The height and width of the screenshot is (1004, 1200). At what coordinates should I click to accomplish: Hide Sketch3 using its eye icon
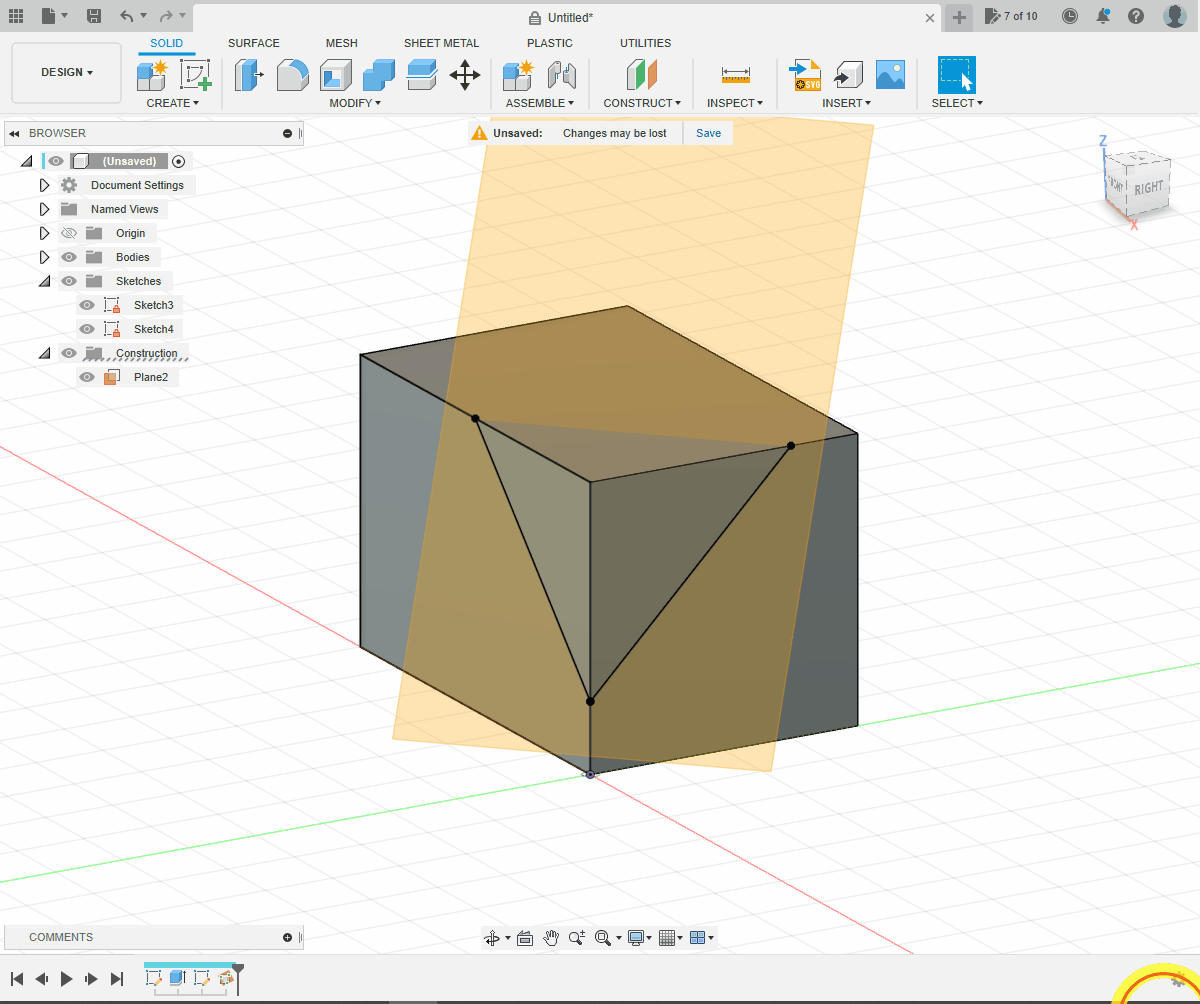(87, 305)
